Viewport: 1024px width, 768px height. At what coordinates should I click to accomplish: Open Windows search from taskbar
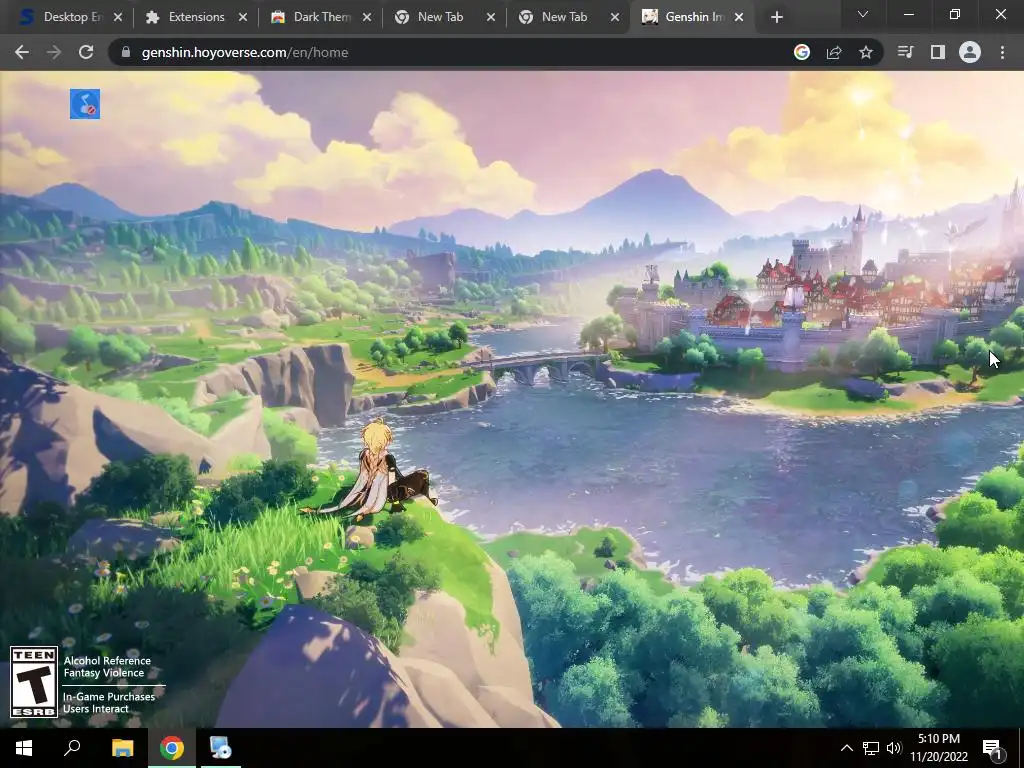click(x=72, y=748)
